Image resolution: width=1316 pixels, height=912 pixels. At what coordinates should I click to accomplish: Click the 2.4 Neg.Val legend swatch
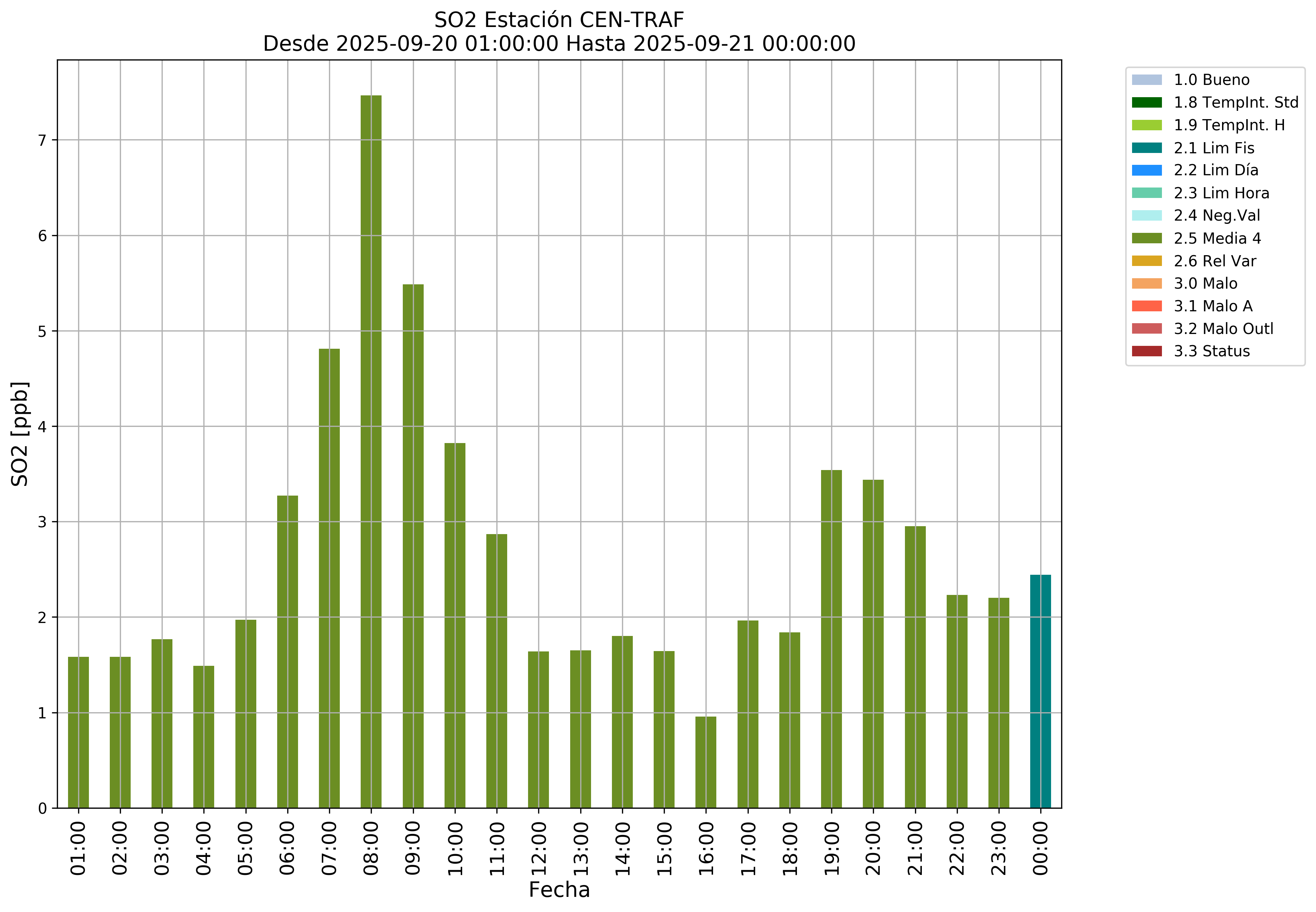point(1146,216)
